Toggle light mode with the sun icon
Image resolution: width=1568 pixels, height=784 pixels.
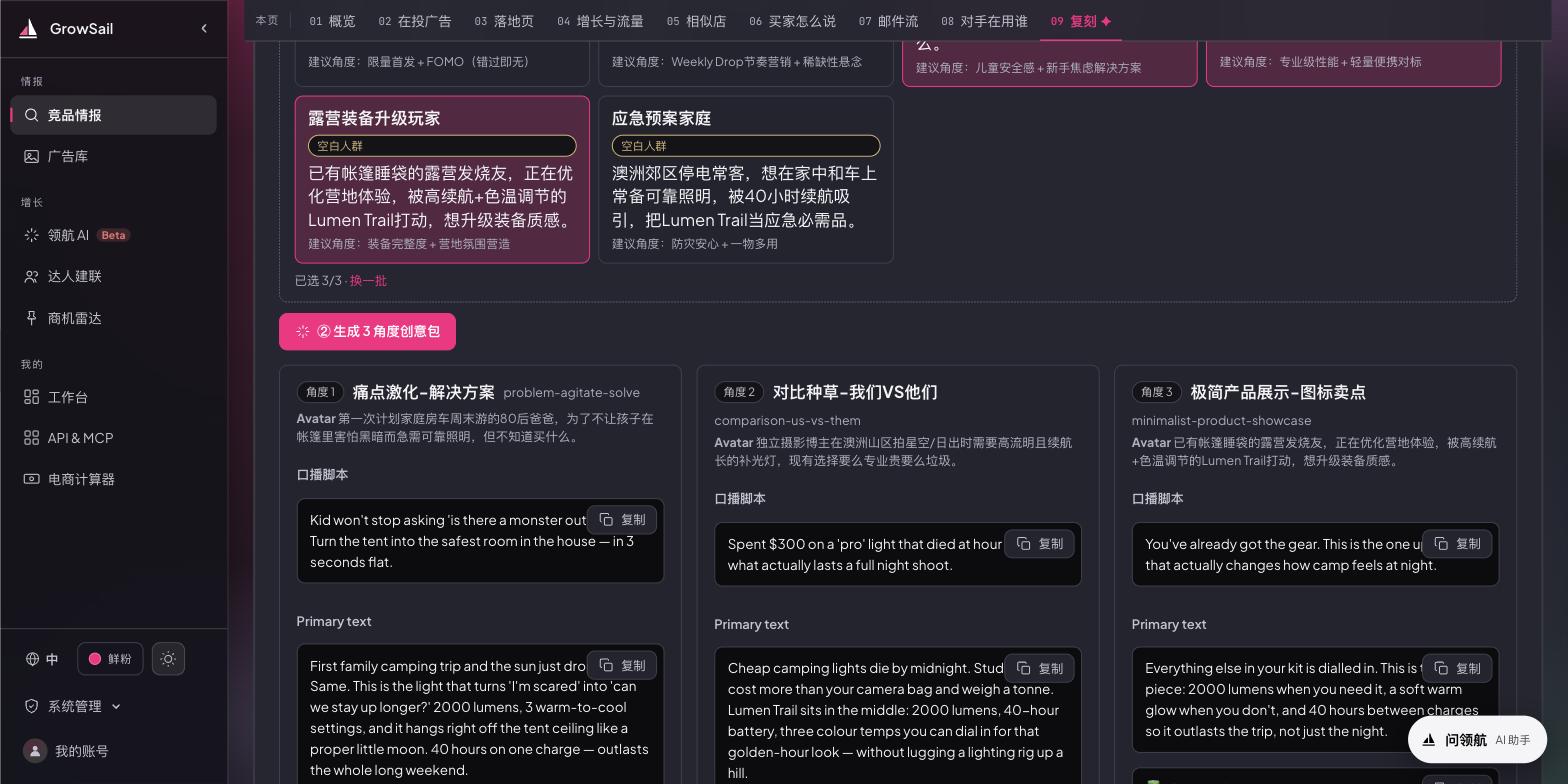click(x=168, y=659)
